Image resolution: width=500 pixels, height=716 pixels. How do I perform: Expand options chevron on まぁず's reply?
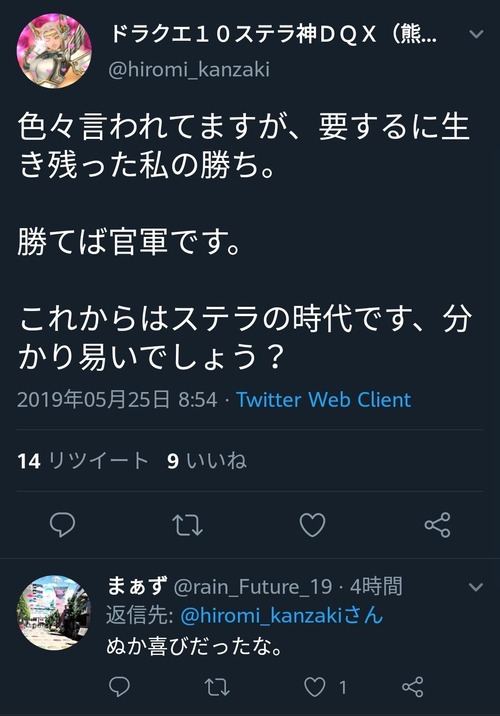tap(476, 587)
